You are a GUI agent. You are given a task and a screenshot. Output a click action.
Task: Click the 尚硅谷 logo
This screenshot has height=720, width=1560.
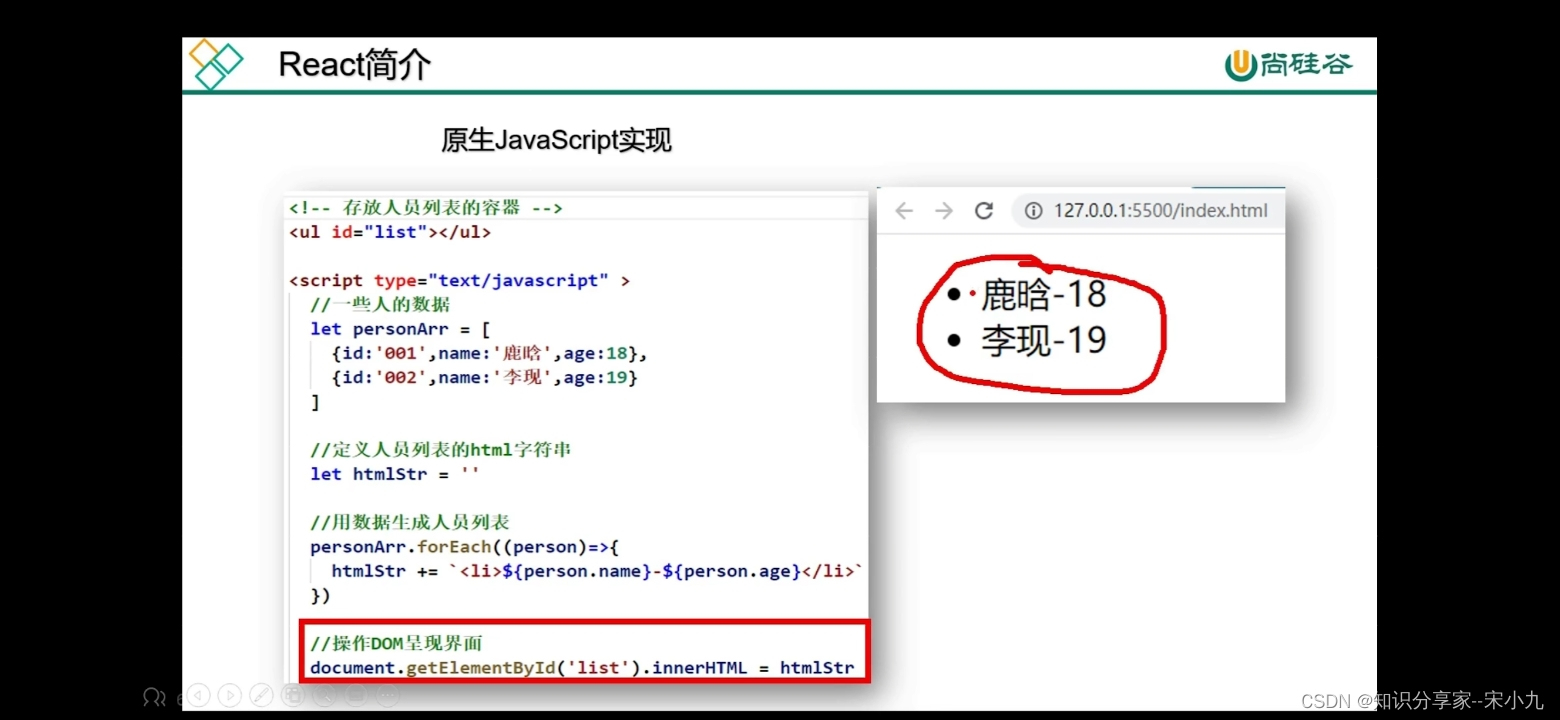coord(1288,65)
